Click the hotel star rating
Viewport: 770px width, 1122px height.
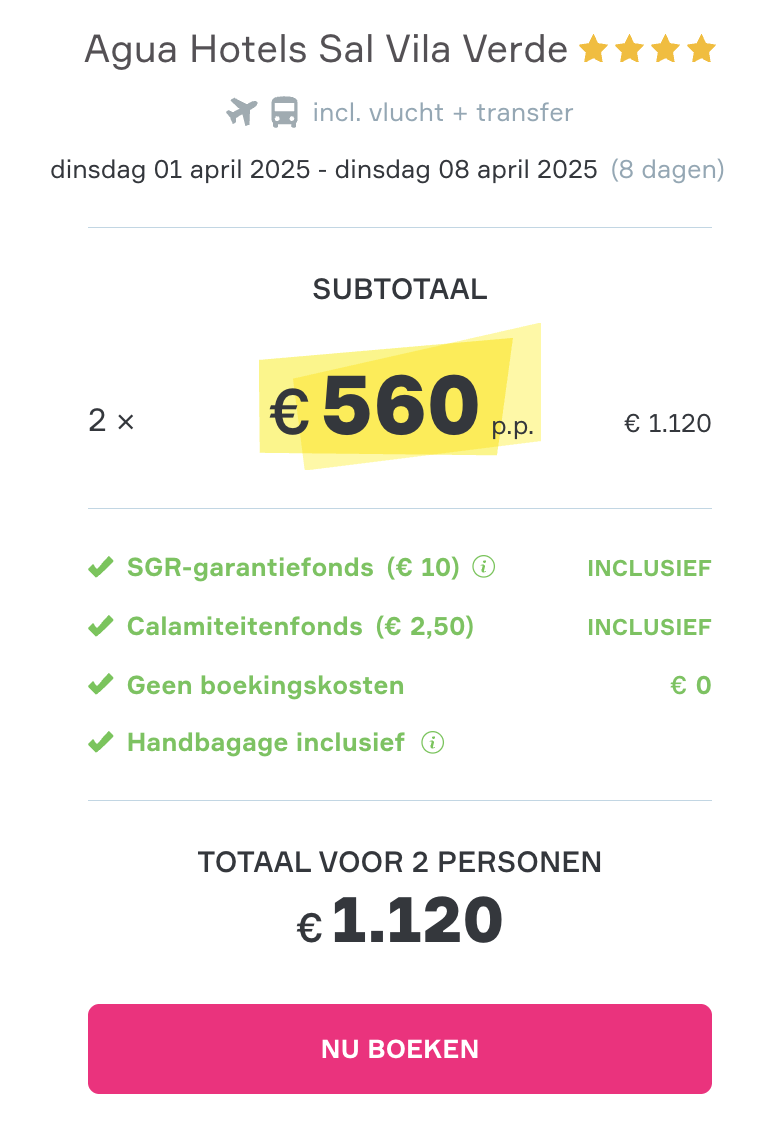[x=647, y=49]
